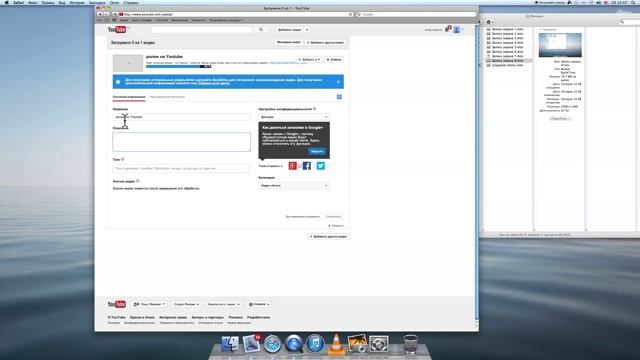The width and height of the screenshot is (640, 360).
Task: Open the footer safety mode dropdown
Action: 223,304
